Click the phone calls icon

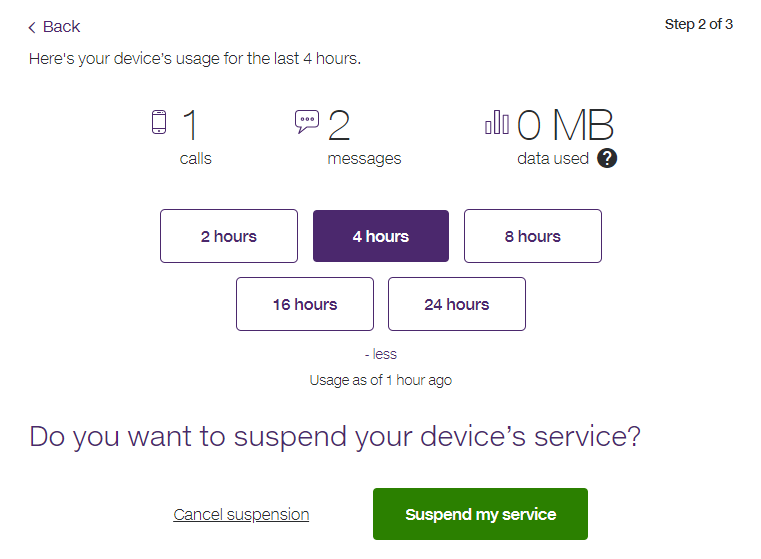159,122
